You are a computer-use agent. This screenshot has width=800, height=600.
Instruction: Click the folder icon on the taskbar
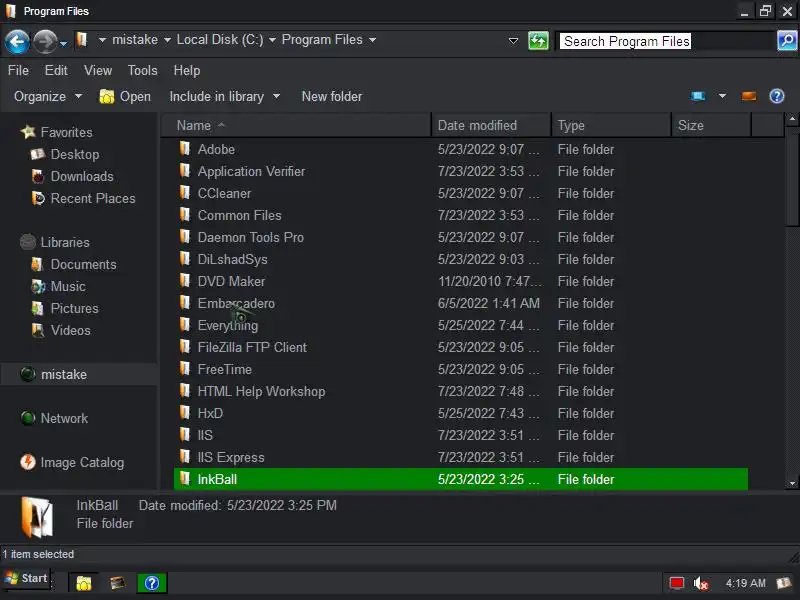[x=84, y=583]
